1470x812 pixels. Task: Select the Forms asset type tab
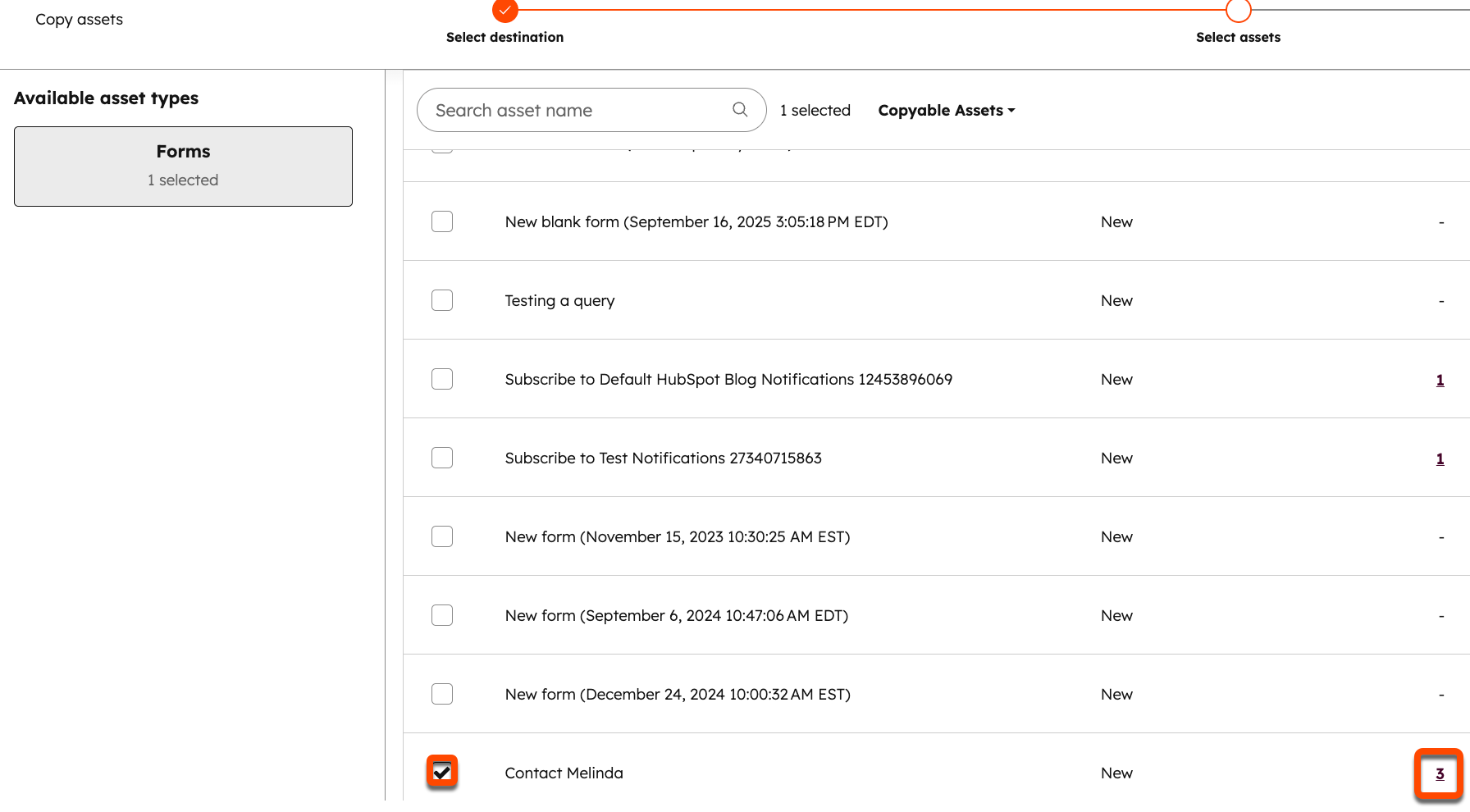pos(183,166)
